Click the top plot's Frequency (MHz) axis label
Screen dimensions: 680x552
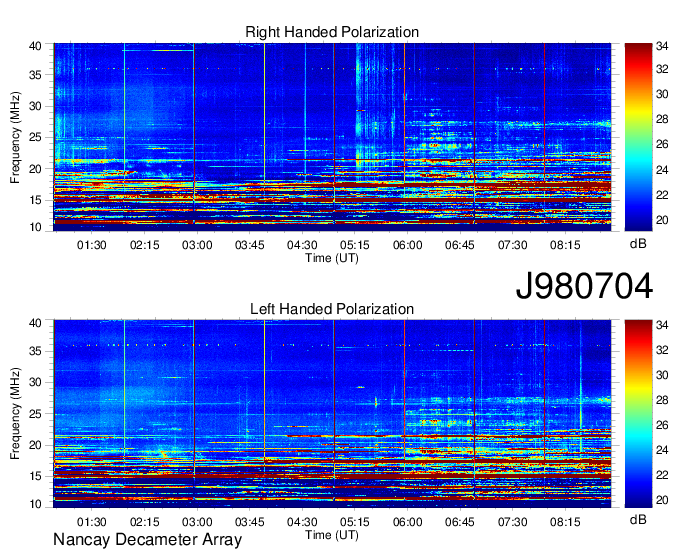coord(15,137)
